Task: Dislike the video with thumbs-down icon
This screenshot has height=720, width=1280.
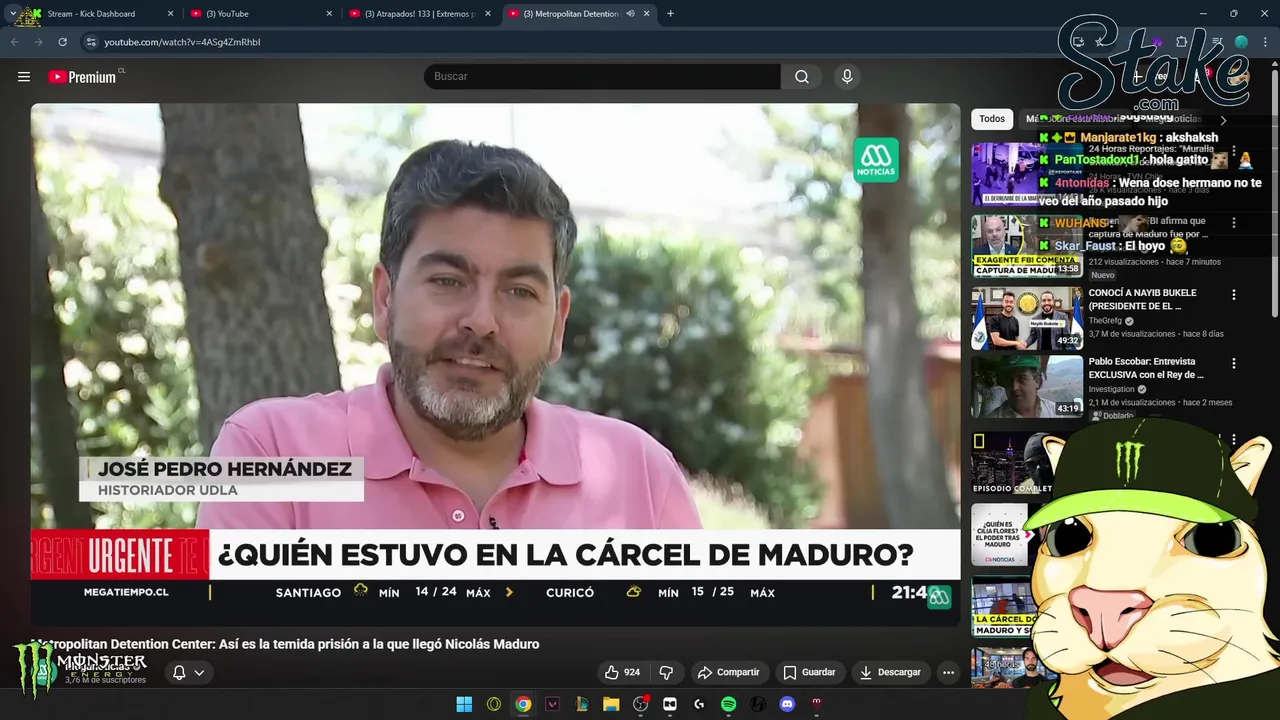Action: click(x=666, y=672)
